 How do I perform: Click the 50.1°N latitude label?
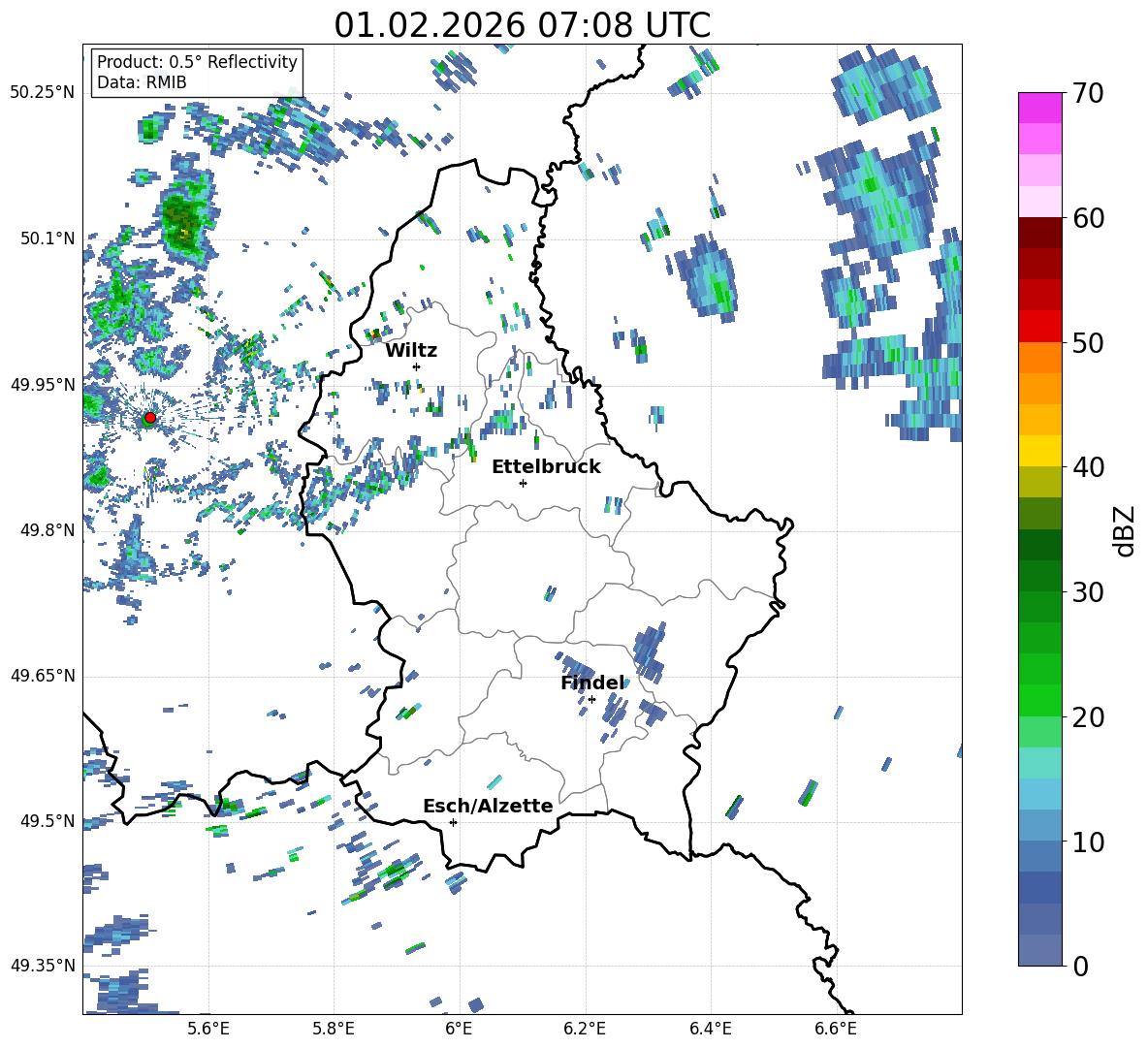48,238
